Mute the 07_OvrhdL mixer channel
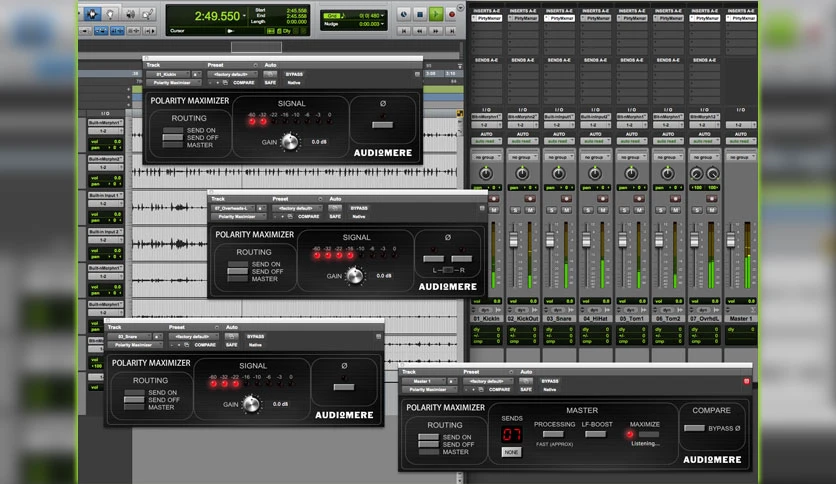This screenshot has height=484, width=836. (711, 211)
